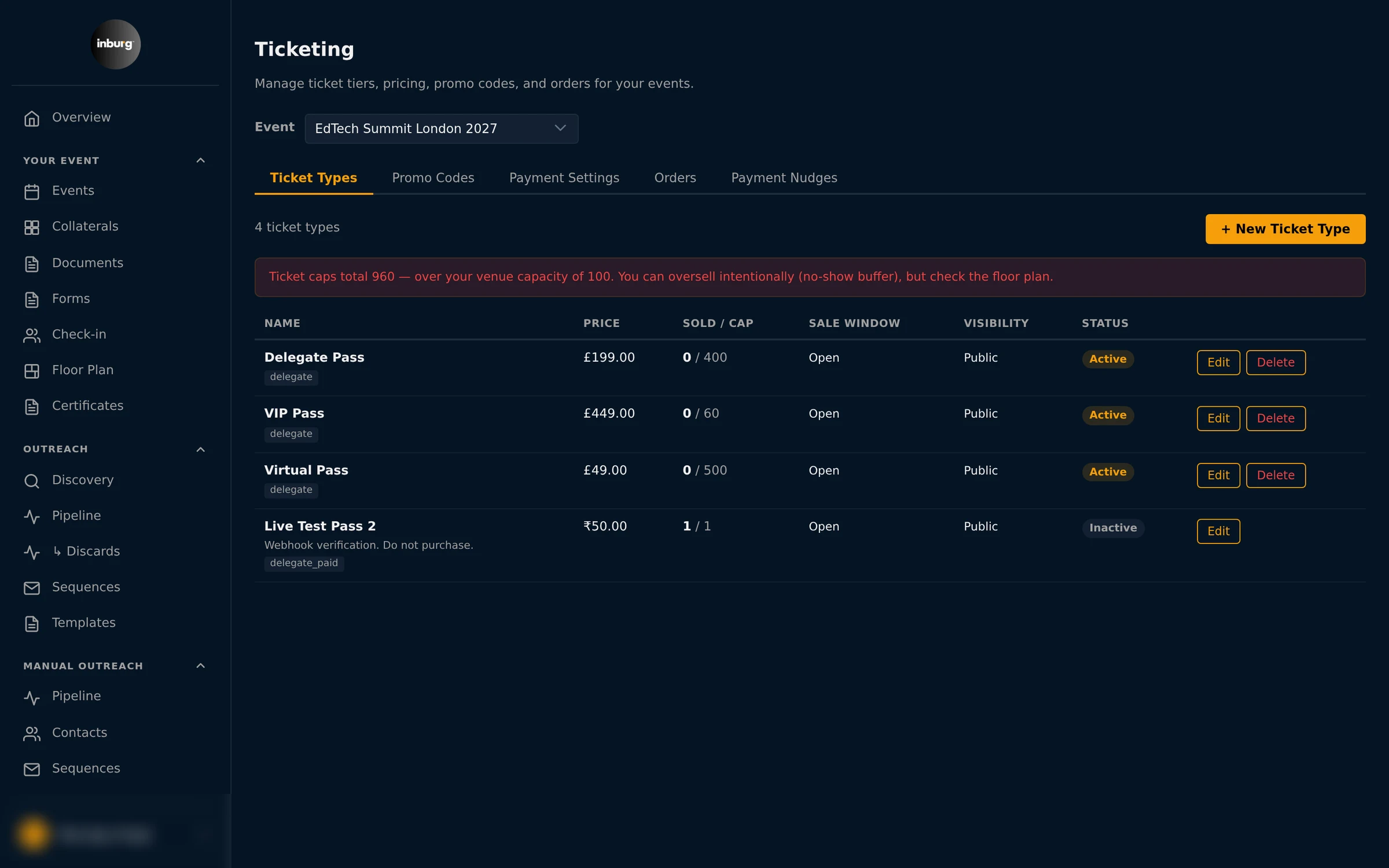
Task: Click the ₹50.00 price cell
Action: tap(605, 527)
